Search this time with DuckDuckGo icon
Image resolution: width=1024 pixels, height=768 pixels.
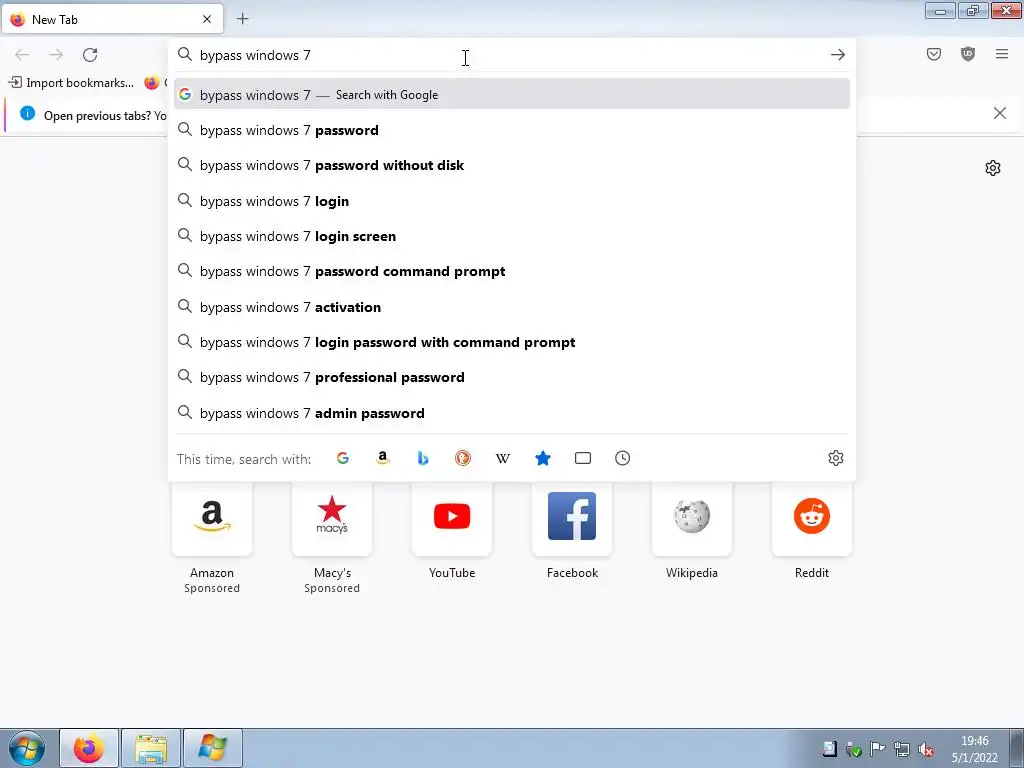click(463, 458)
